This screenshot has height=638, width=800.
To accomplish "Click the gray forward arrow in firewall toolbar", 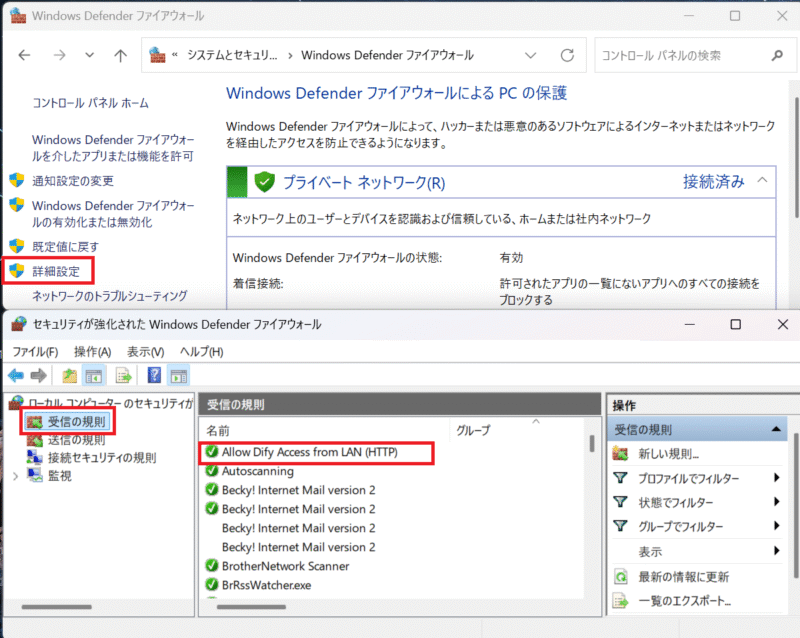I will (x=39, y=376).
